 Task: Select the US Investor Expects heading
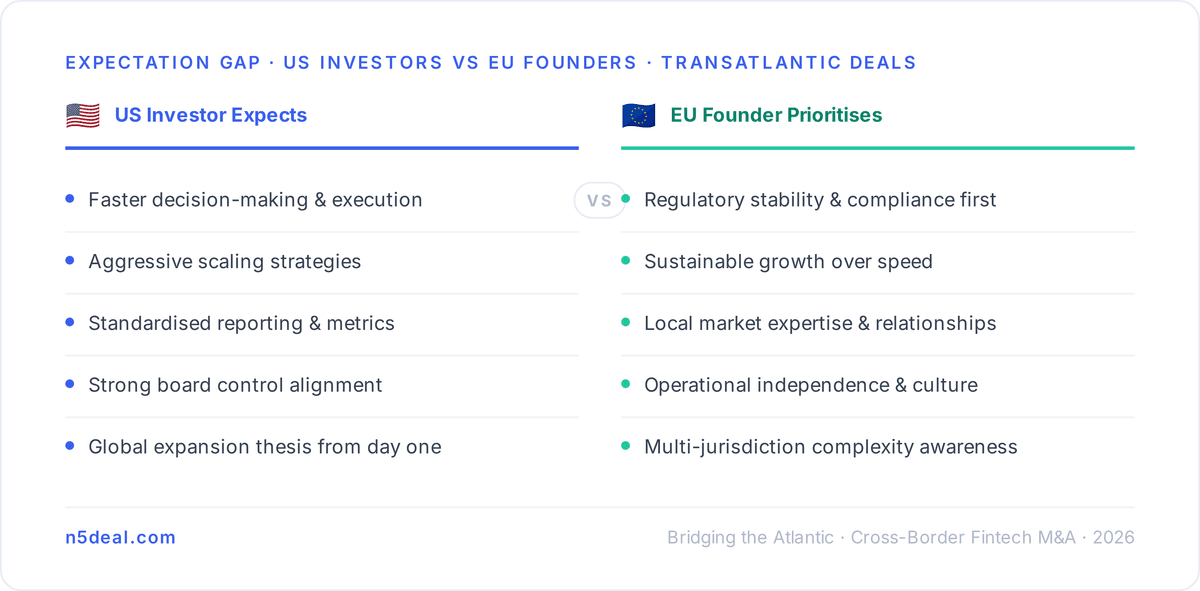tap(211, 115)
